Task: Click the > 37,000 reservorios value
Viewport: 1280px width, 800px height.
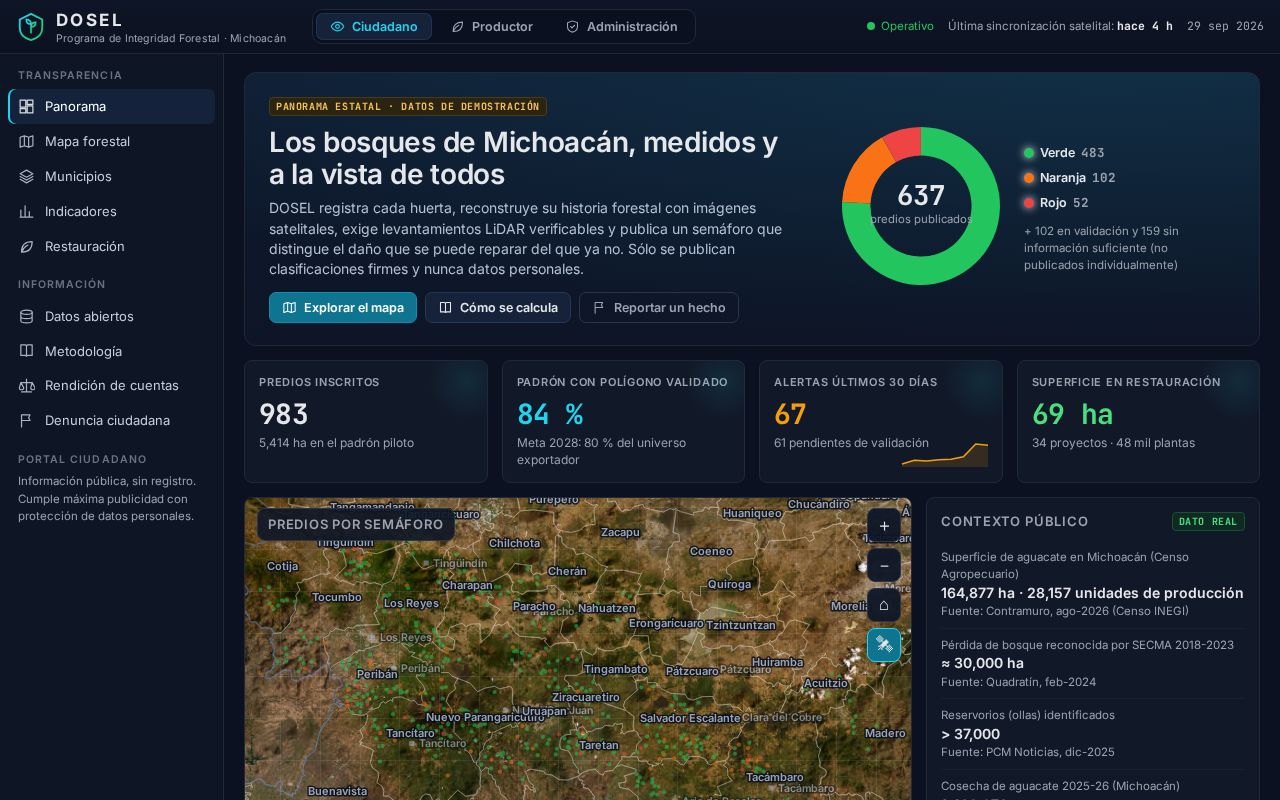Action: [x=970, y=734]
